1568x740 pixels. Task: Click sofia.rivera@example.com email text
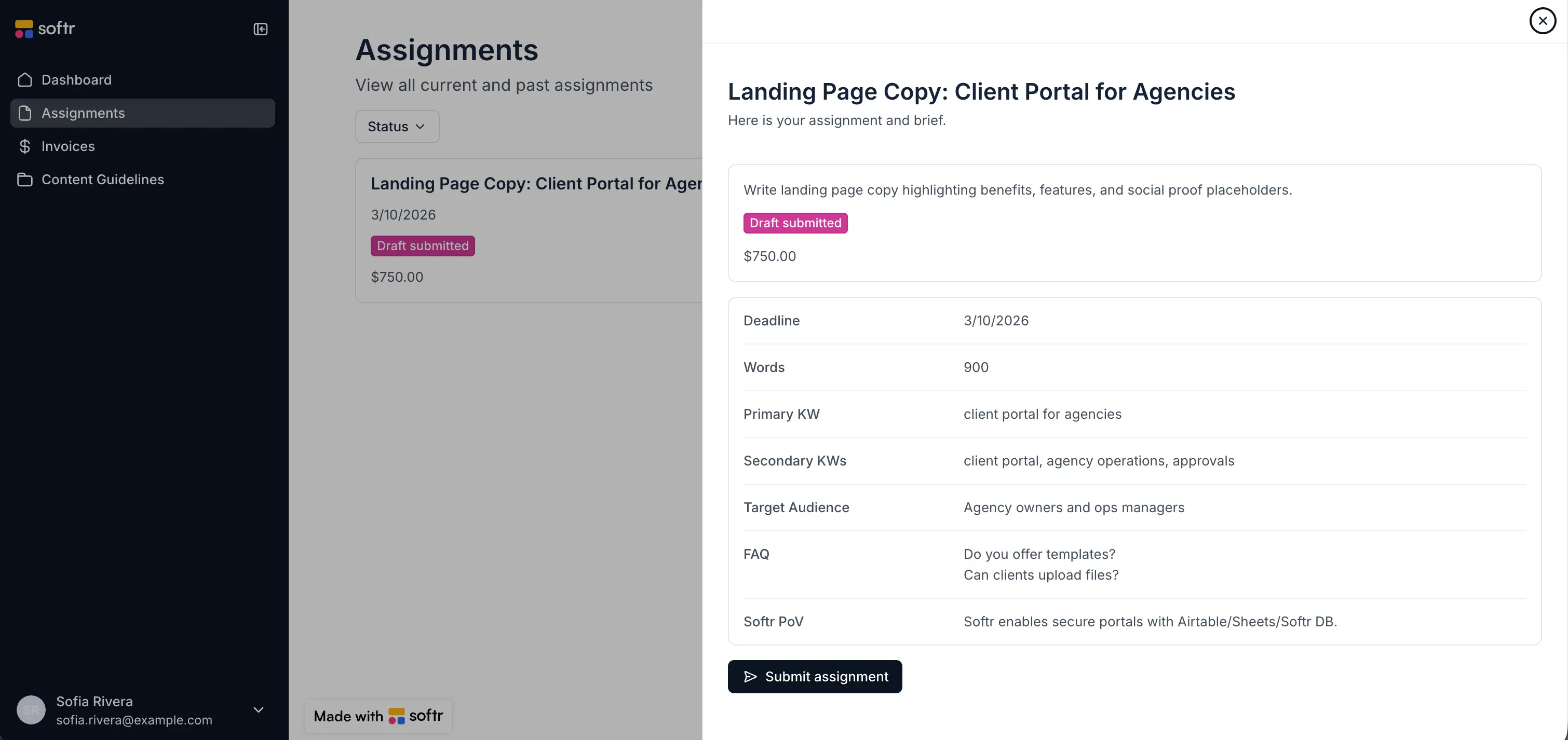(x=134, y=720)
